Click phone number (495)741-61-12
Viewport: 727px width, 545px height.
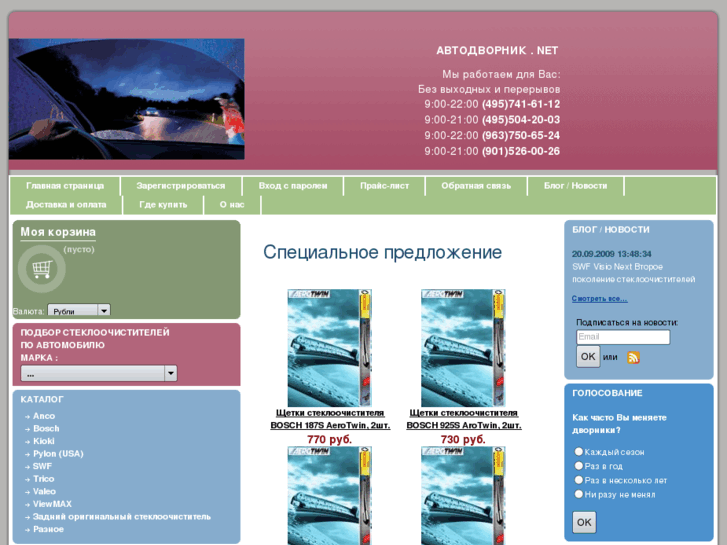521,104
